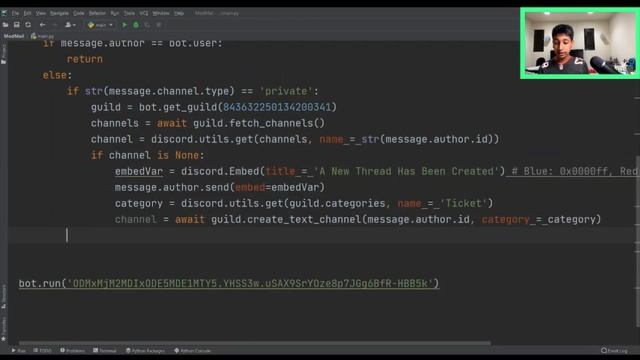The height and width of the screenshot is (360, 640).
Task: Click 'if channel is None:' line
Action: click(x=147, y=155)
